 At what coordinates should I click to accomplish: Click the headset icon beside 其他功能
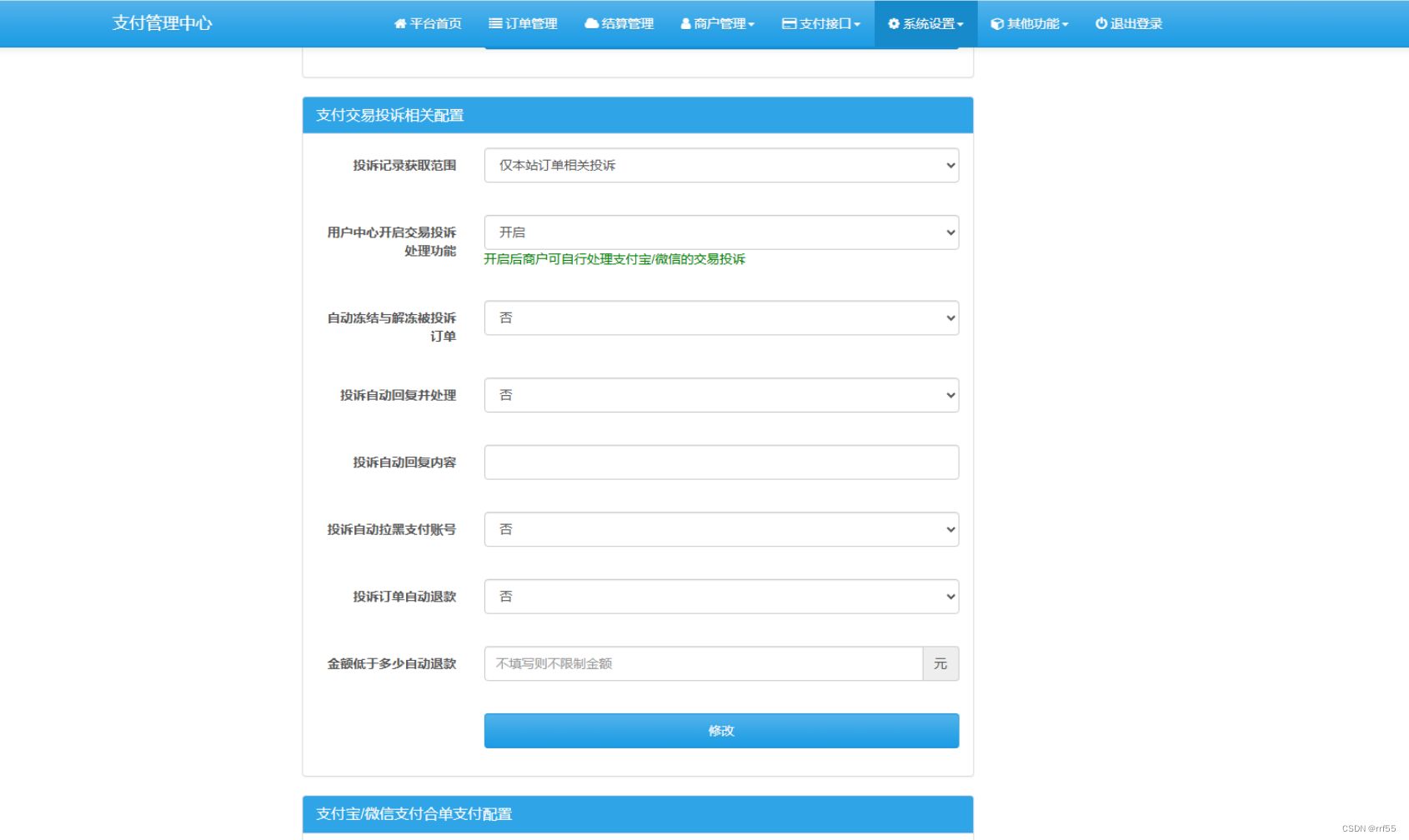pyautogui.click(x=995, y=23)
